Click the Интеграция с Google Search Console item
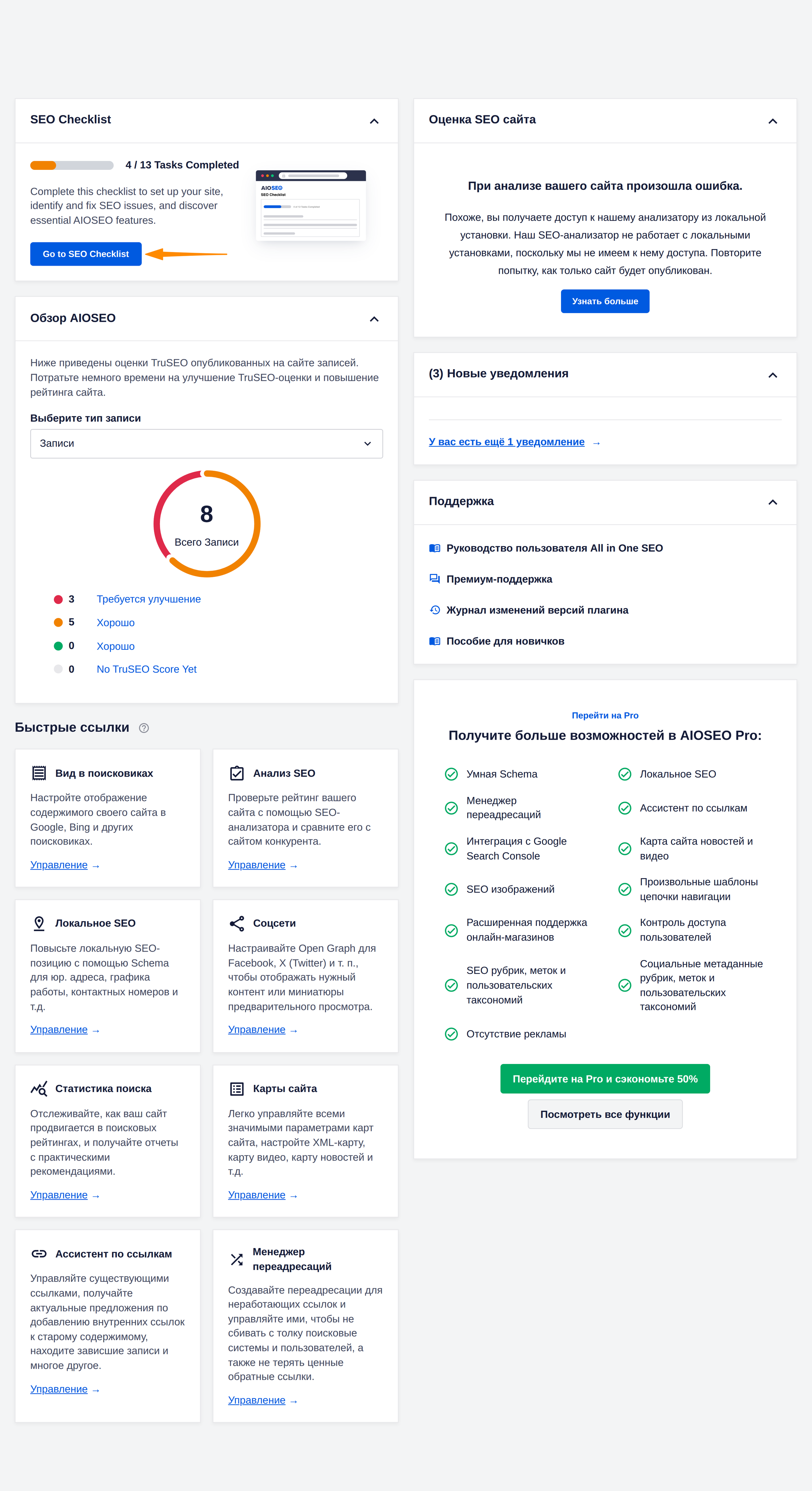 tap(516, 848)
